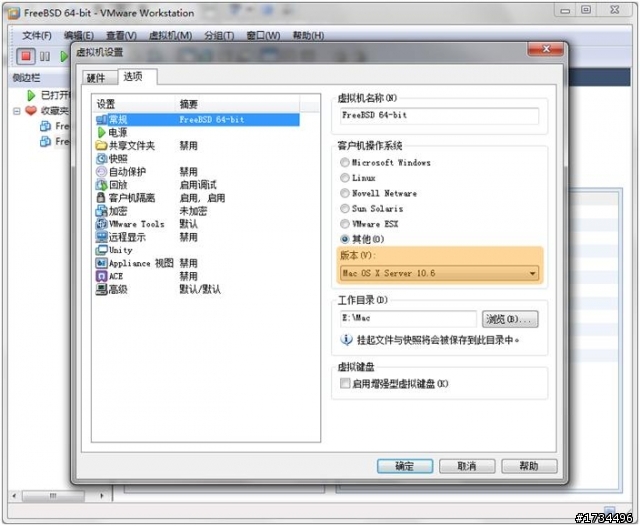Select the 高级 row label
This screenshot has width=640, height=526.
coord(118,289)
